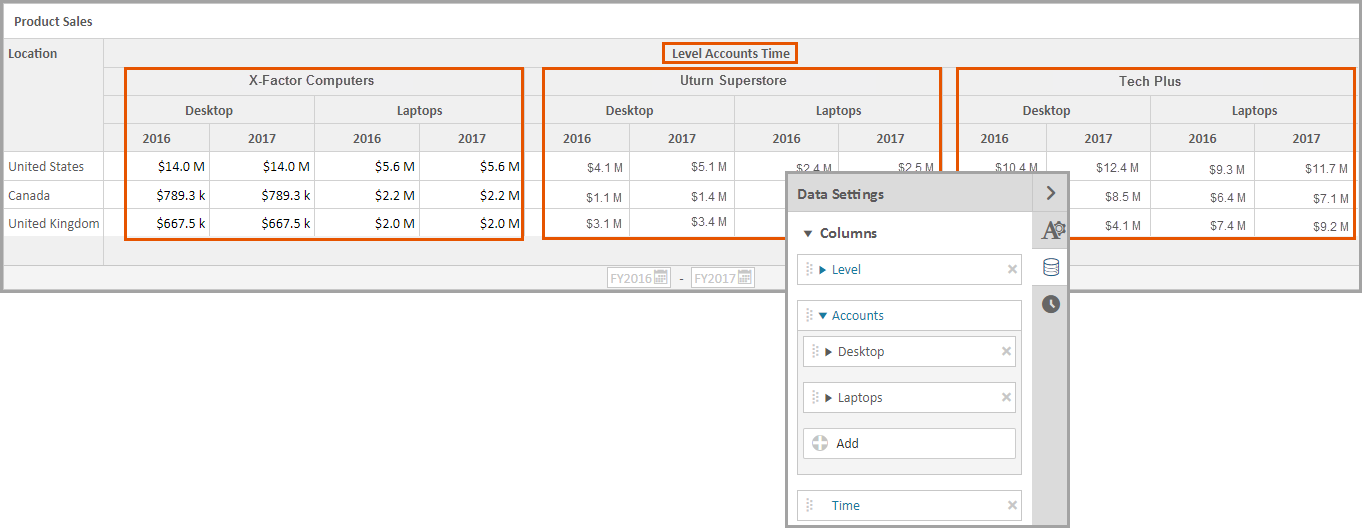Image resolution: width=1362 pixels, height=530 pixels.
Task: Select the United States row label
Action: click(x=46, y=166)
